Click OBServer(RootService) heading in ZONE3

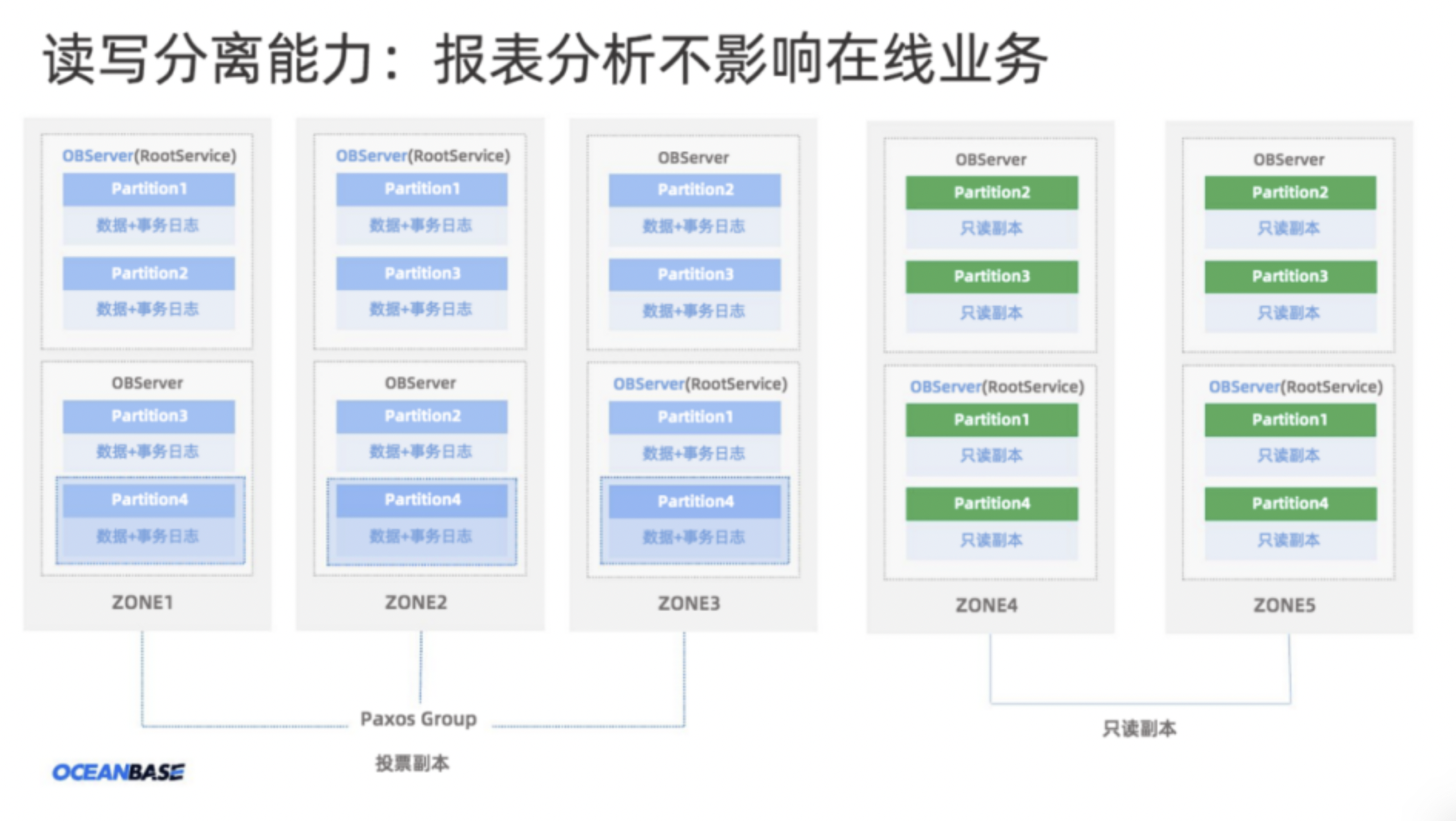[700, 384]
